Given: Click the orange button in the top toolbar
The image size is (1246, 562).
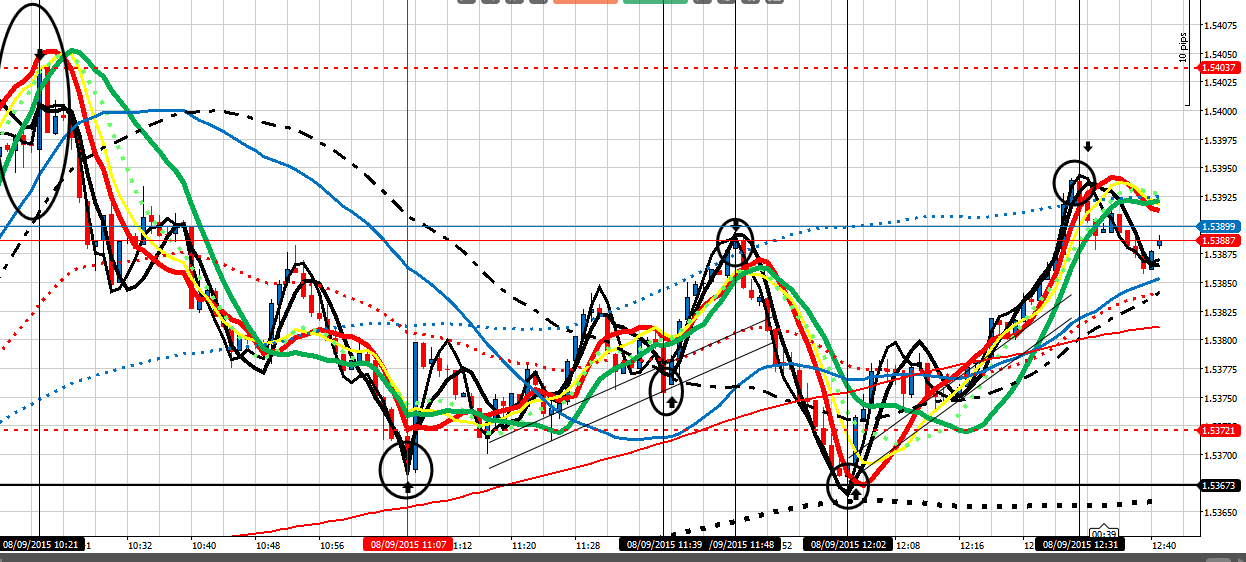Looking at the screenshot, I should (x=585, y=1).
